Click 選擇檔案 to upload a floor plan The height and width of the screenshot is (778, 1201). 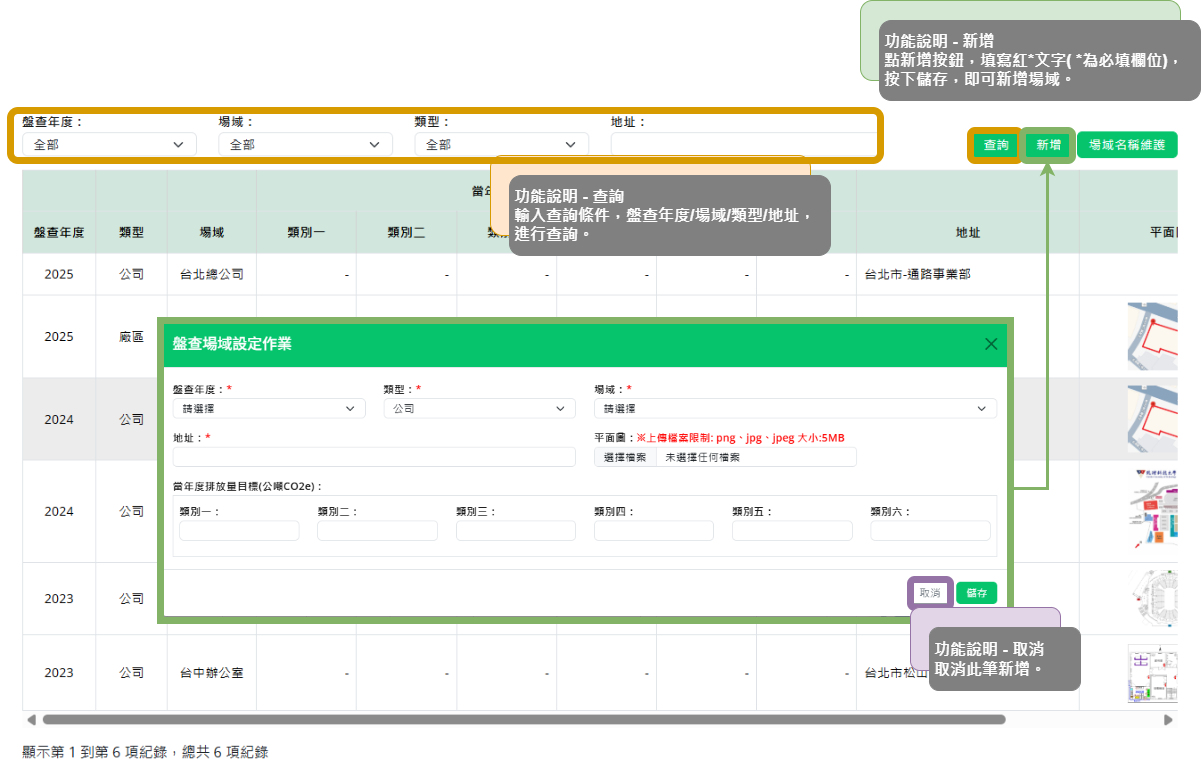point(627,457)
